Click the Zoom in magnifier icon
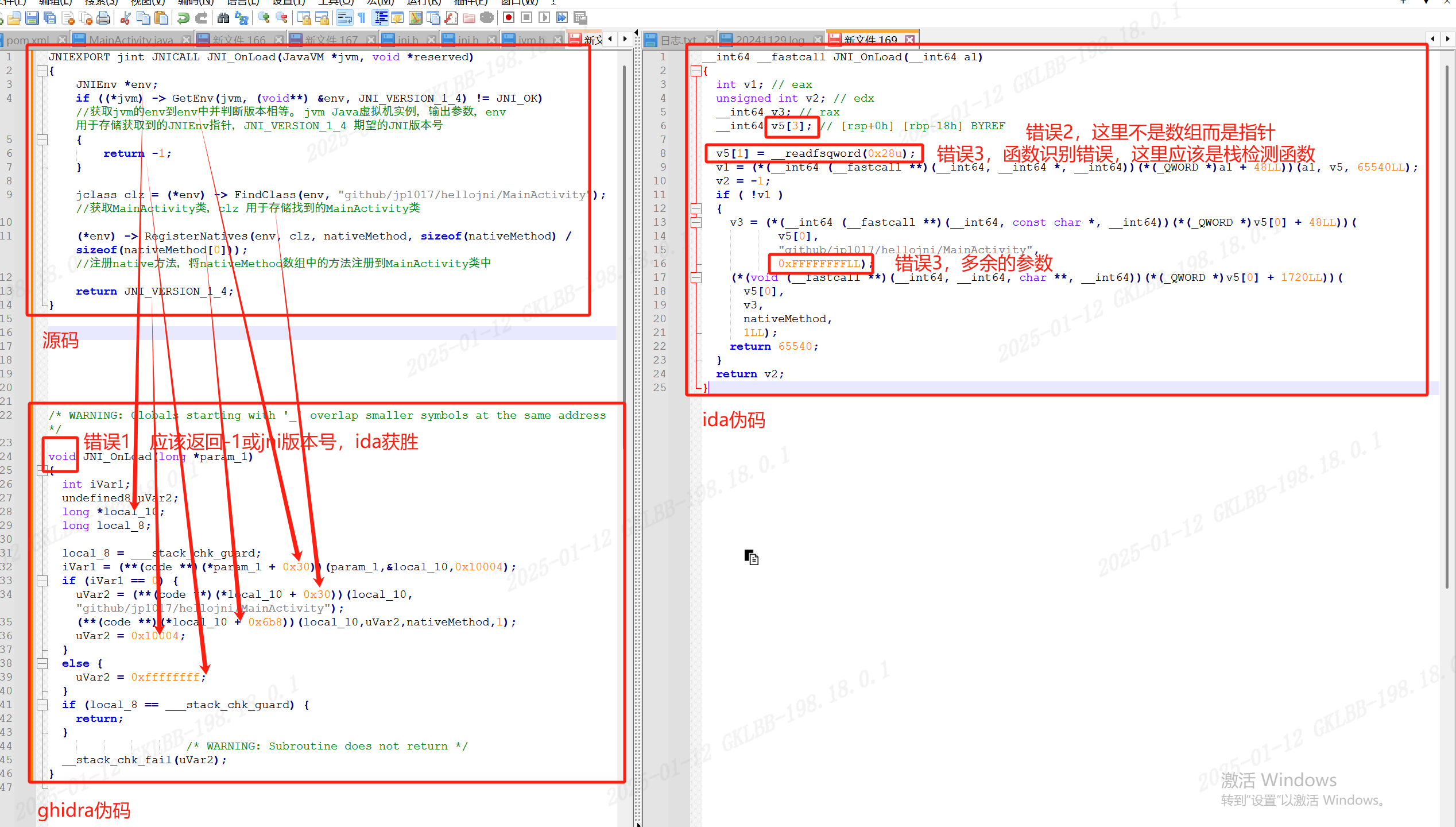 pos(264,18)
